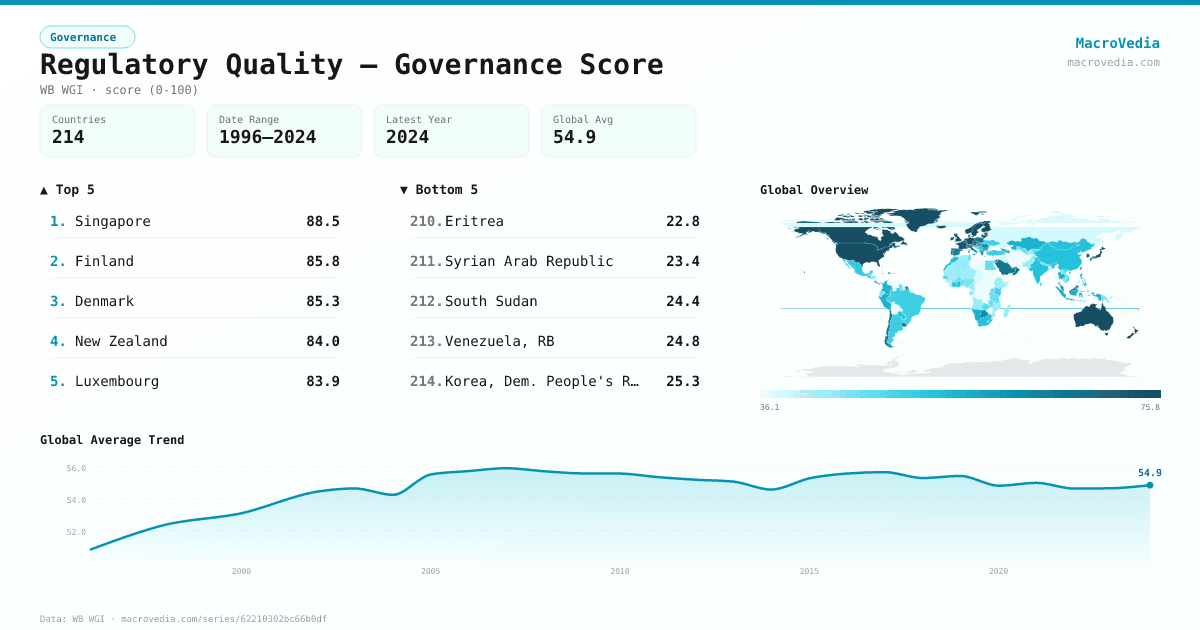Click the 2010 label on the trend axis
Image resolution: width=1200 pixels, height=630 pixels.
coord(620,571)
